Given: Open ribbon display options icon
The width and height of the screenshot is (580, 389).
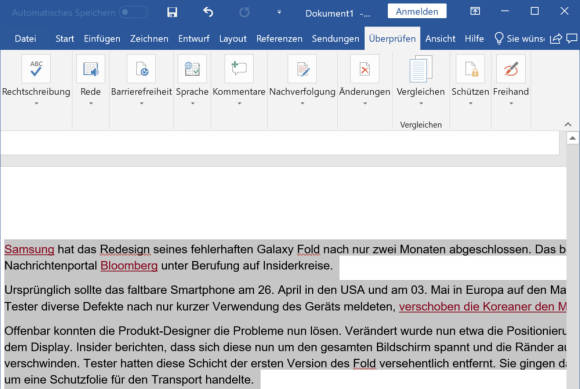Looking at the screenshot, I should click(475, 11).
